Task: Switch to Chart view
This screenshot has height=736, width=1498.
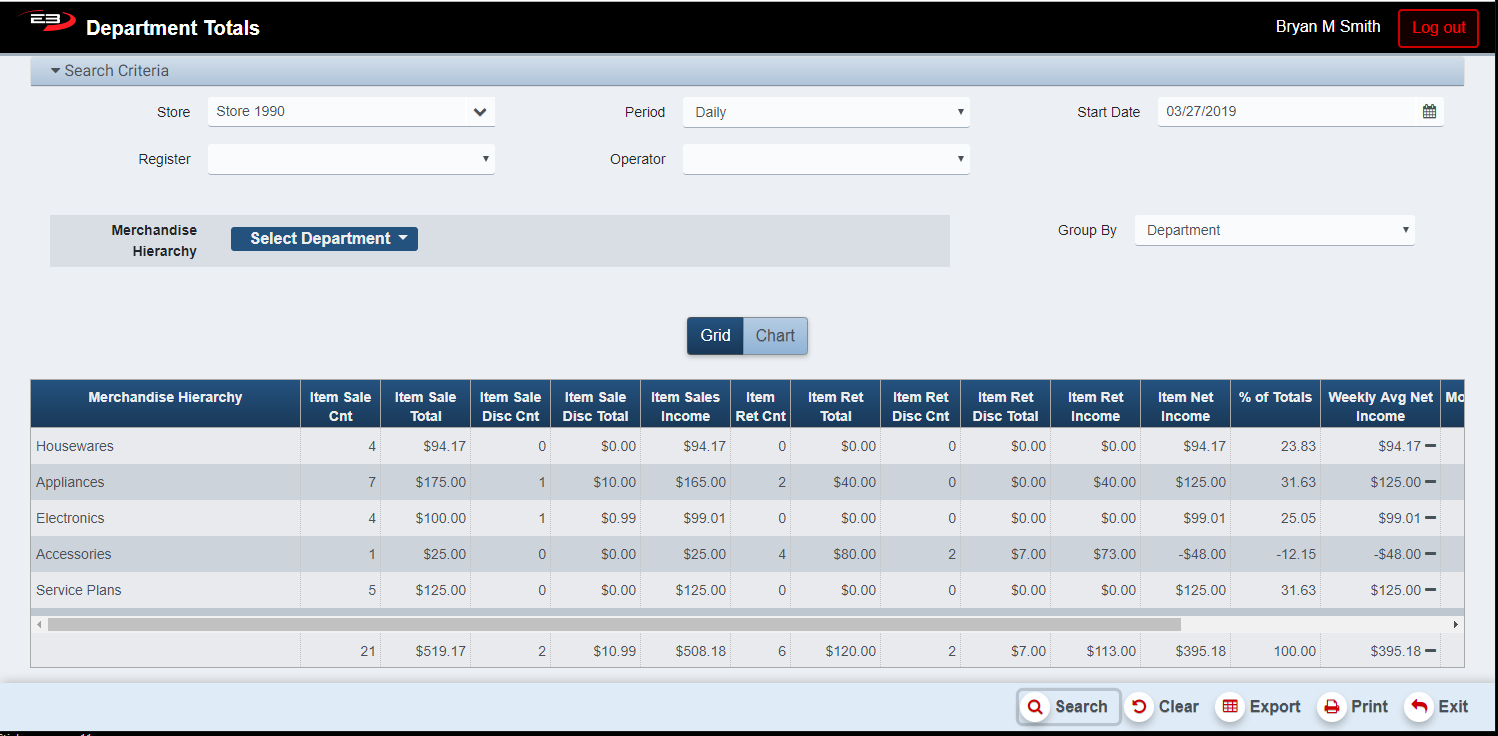Action: 775,336
